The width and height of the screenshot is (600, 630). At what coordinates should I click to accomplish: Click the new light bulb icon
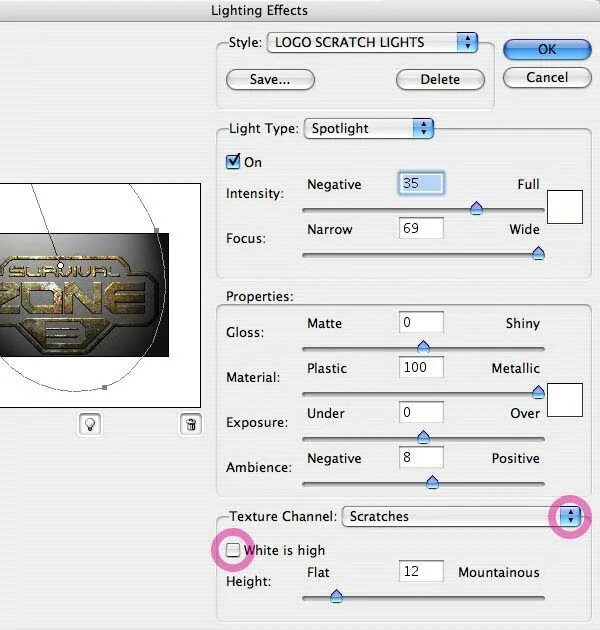pyautogui.click(x=90, y=424)
